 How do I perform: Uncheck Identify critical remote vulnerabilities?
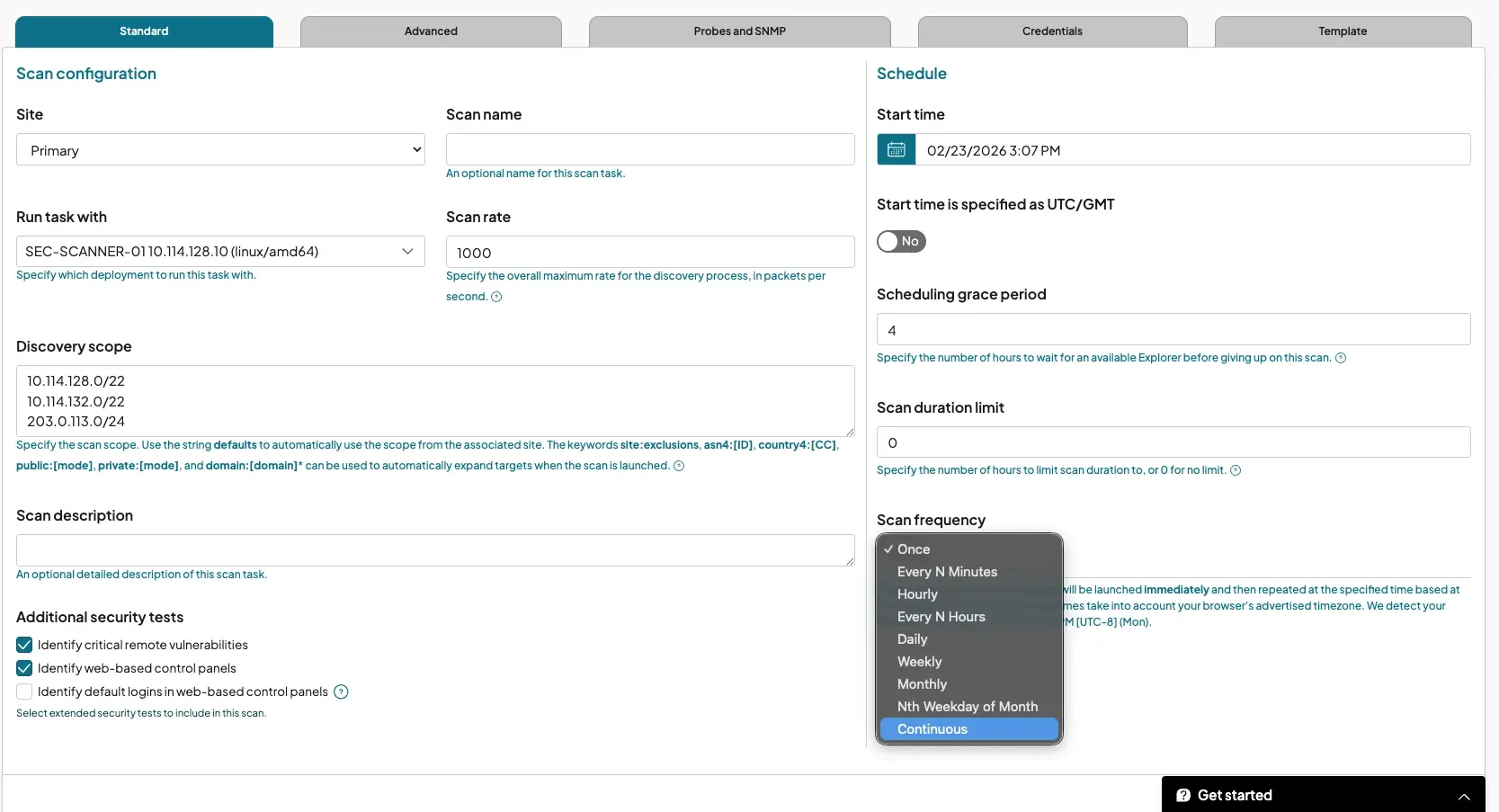[24, 645]
